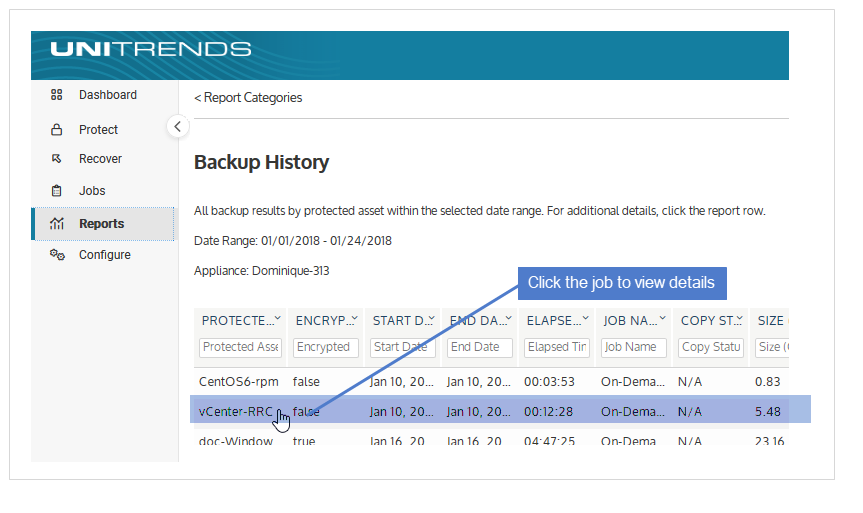Click the Reports chart icon
The height and width of the screenshot is (513, 863).
tap(57, 223)
